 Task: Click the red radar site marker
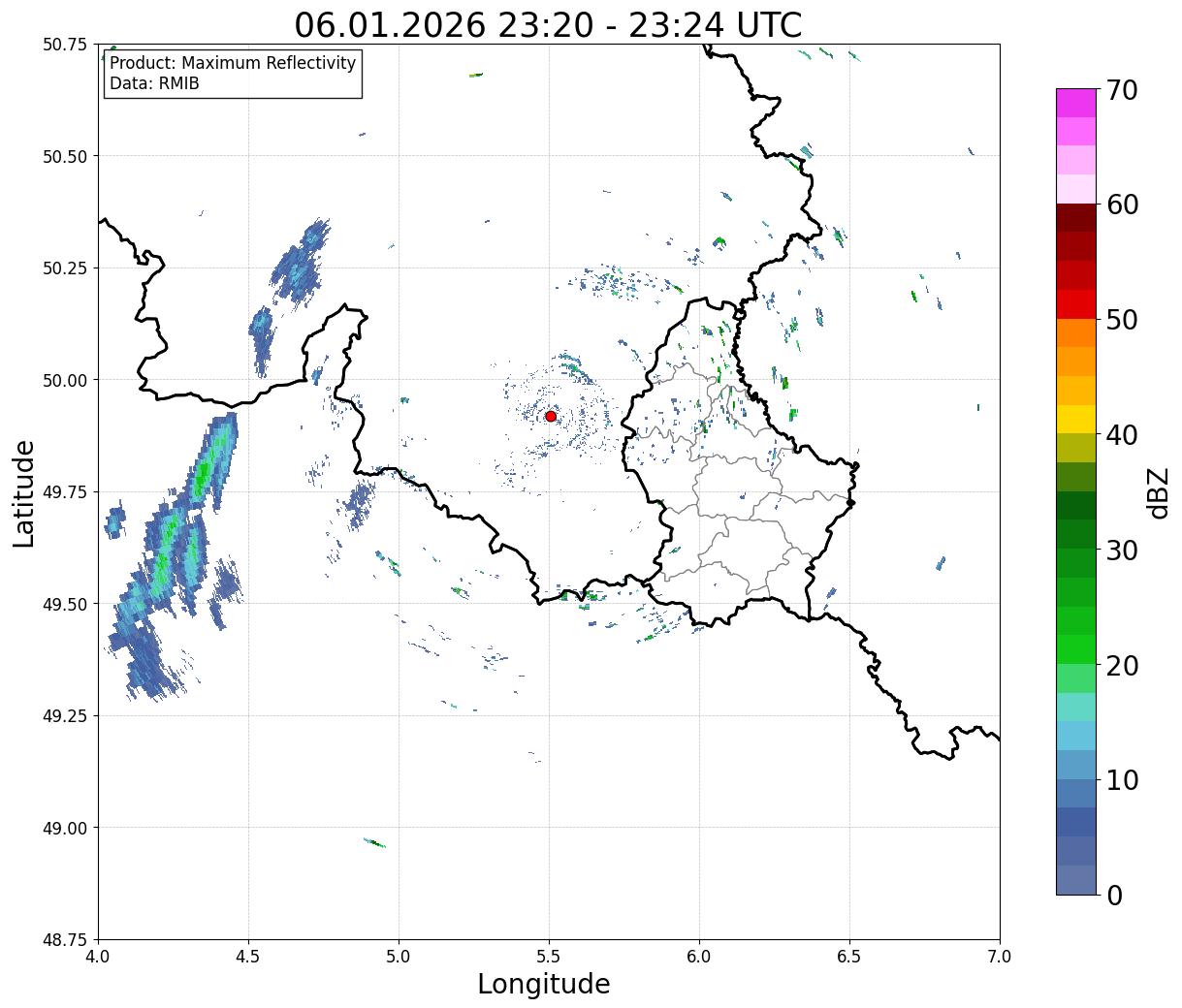(551, 416)
